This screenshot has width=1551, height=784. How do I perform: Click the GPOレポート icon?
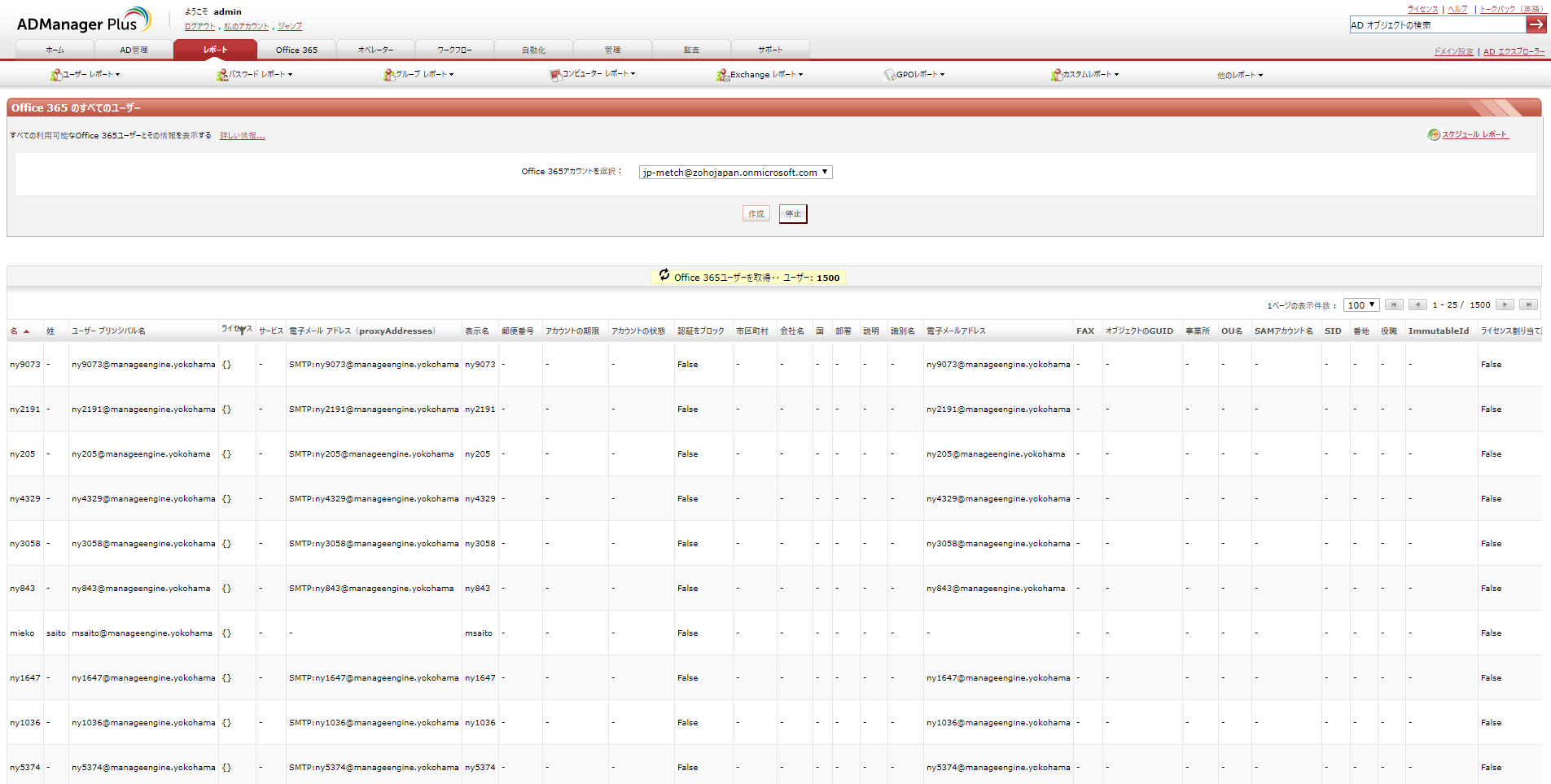click(x=889, y=75)
